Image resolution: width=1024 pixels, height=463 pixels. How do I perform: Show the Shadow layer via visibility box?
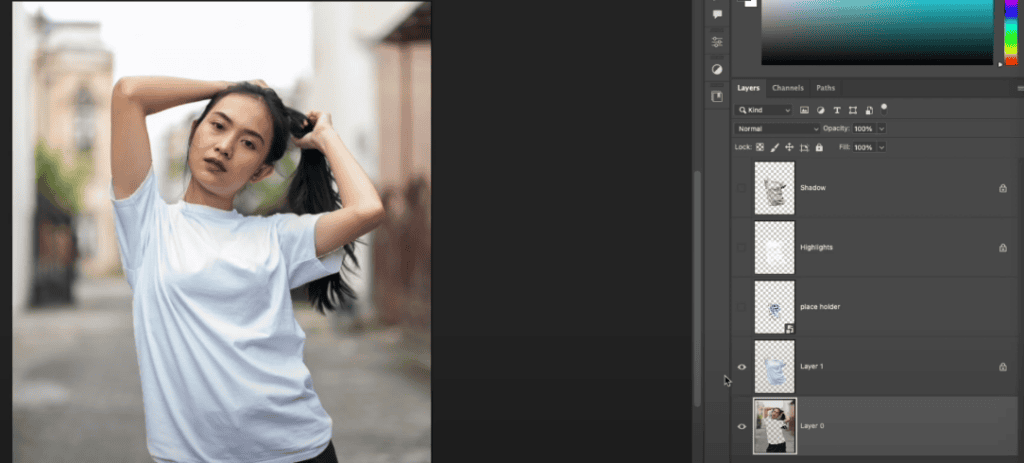[741, 188]
